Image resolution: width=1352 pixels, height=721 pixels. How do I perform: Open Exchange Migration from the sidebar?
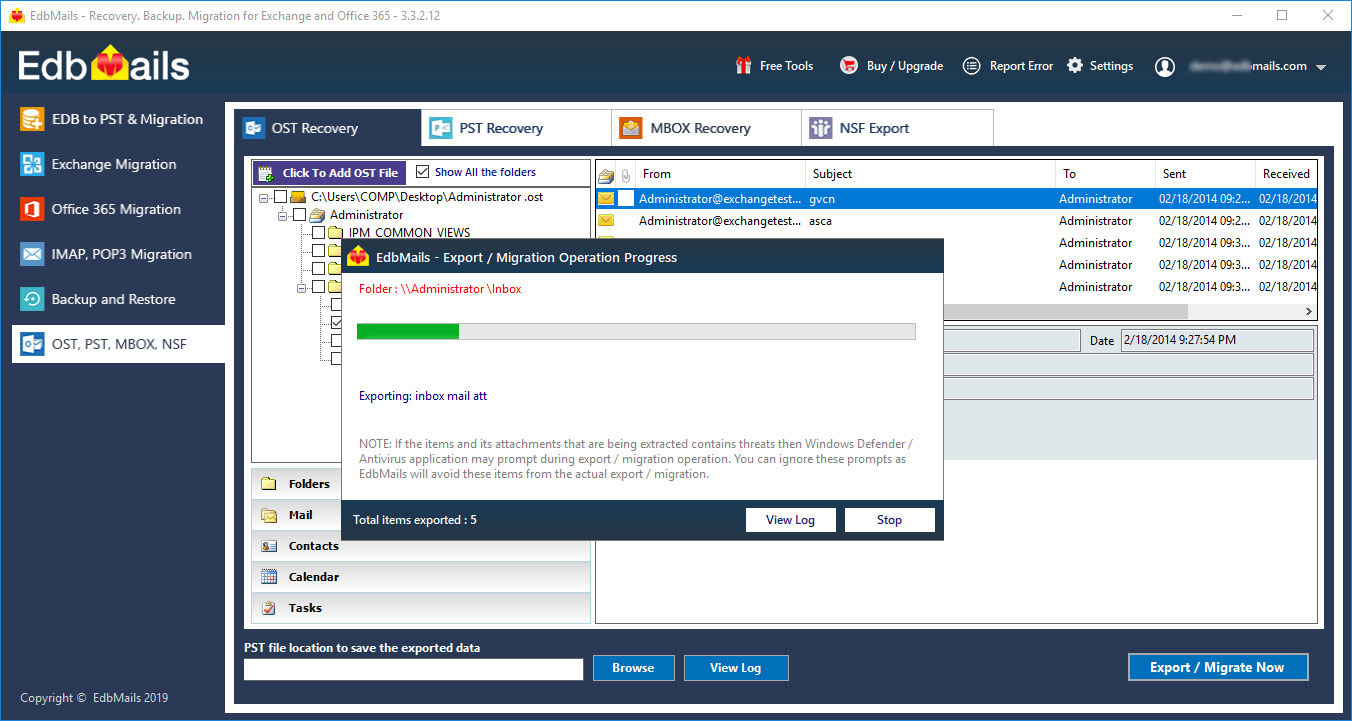[113, 164]
